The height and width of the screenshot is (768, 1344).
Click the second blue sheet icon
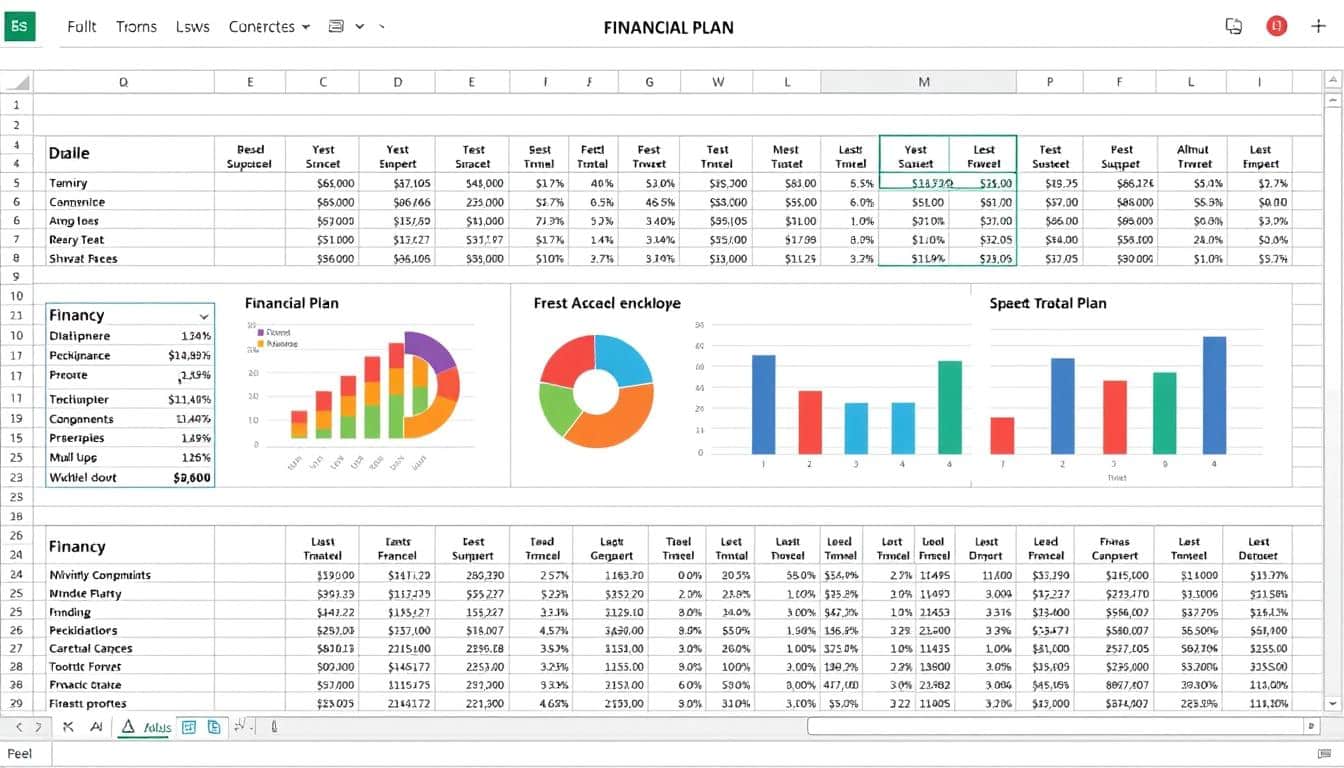point(213,727)
